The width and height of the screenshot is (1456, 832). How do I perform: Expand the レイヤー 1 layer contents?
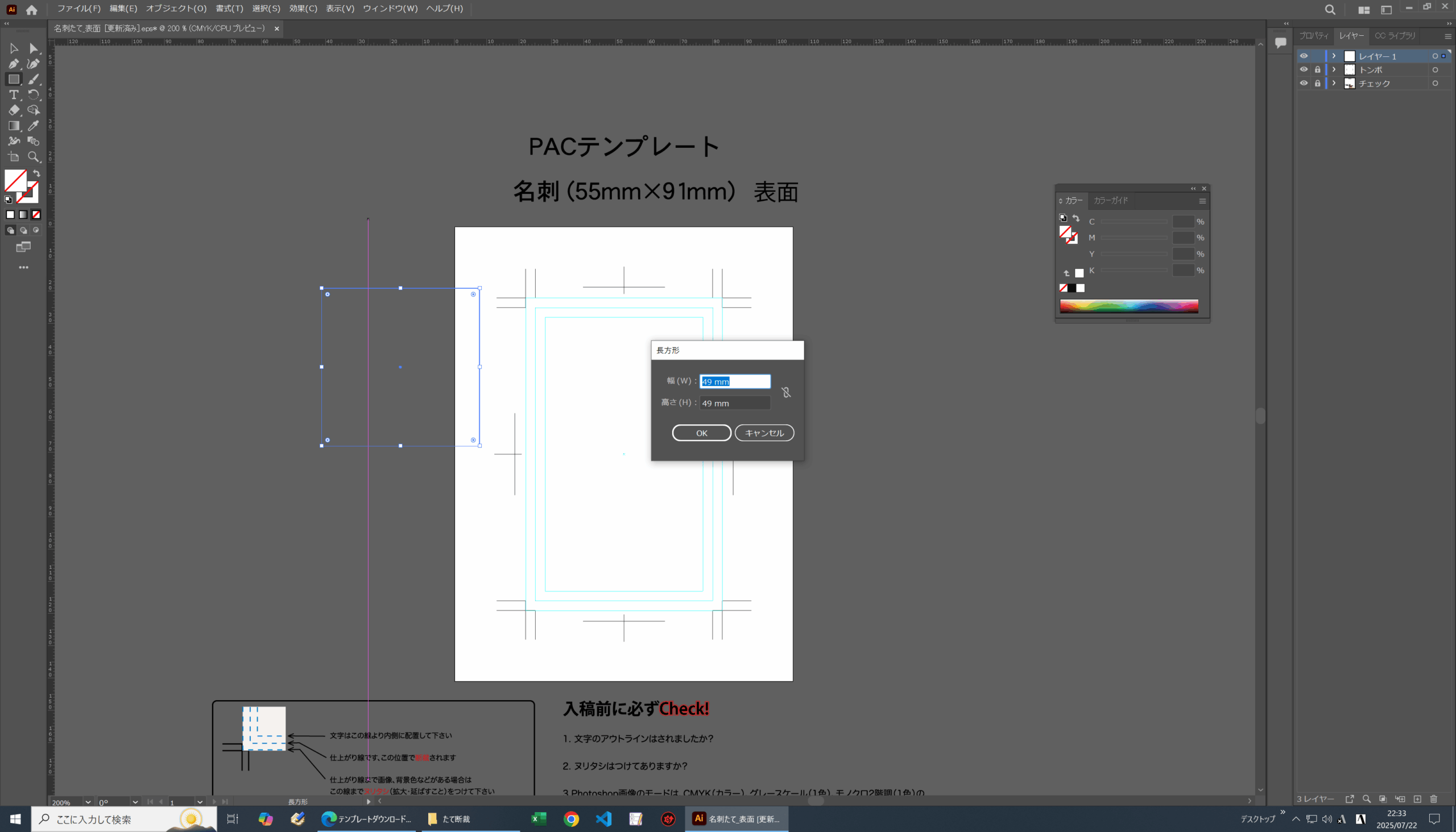pos(1334,56)
